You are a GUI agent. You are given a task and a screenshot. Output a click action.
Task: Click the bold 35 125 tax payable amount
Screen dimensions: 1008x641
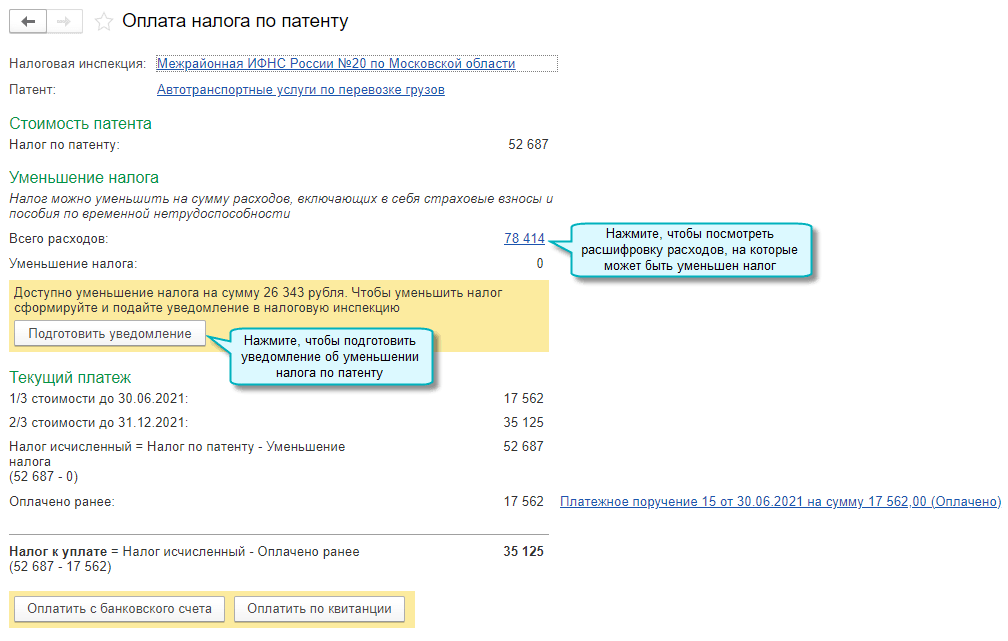524,552
